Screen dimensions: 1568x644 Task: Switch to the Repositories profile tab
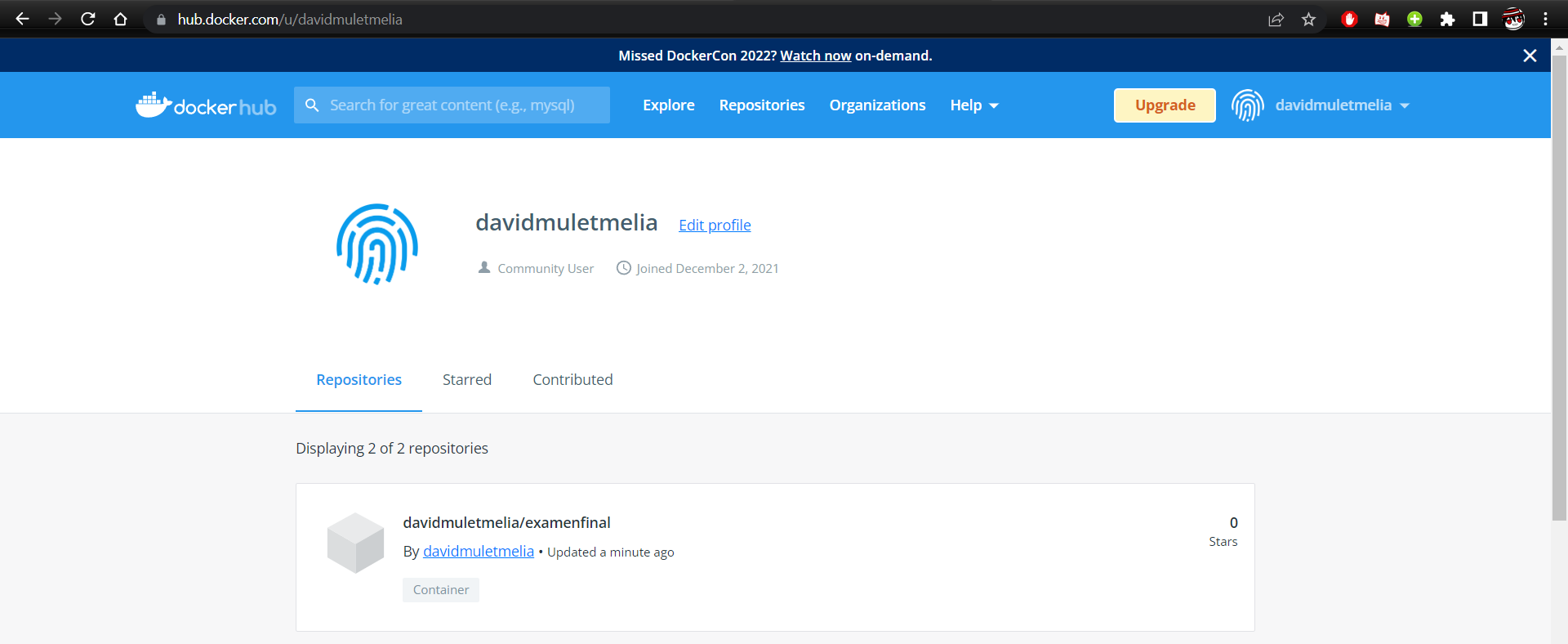(359, 380)
